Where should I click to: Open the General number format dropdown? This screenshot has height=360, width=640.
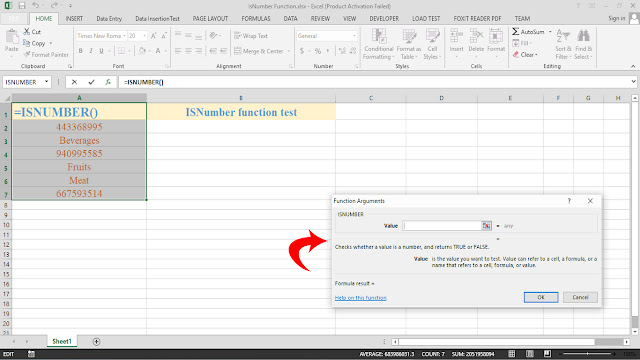coord(354,36)
